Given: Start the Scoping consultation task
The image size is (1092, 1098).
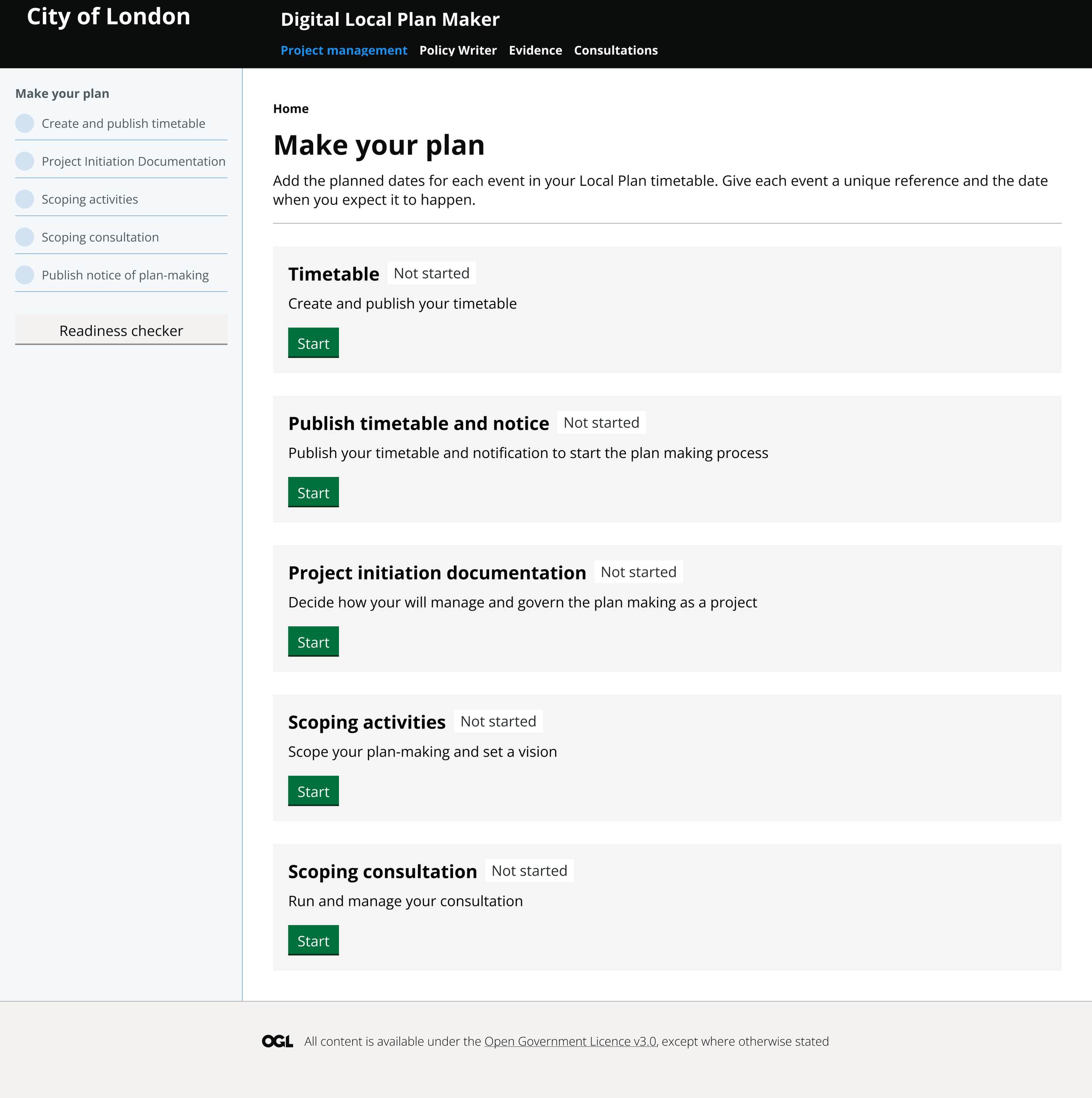Looking at the screenshot, I should point(313,941).
